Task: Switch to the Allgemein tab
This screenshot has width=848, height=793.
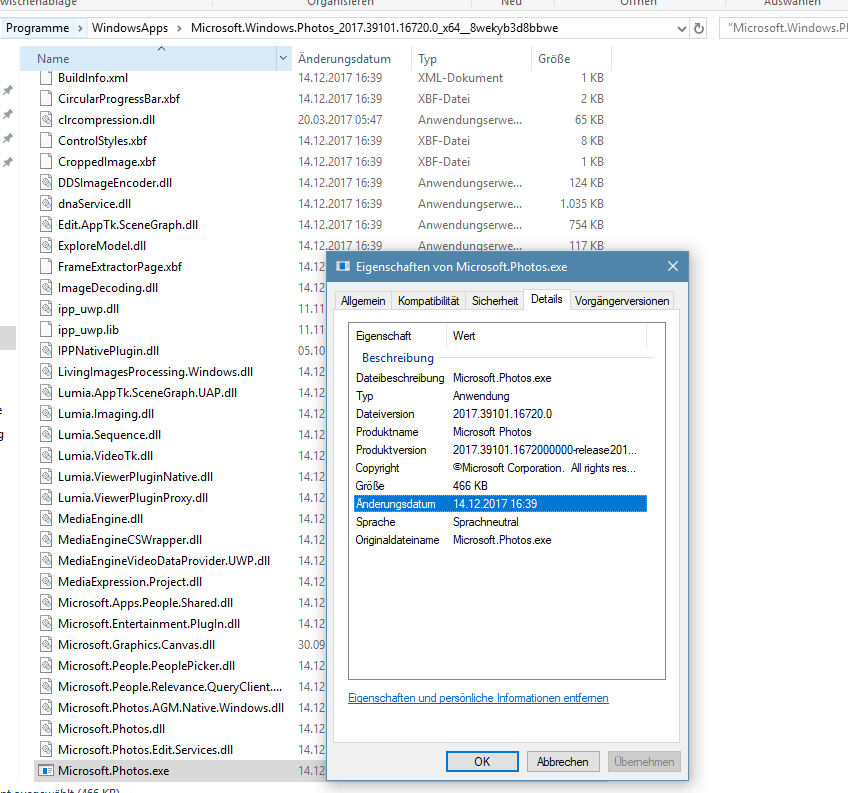Action: pos(363,301)
